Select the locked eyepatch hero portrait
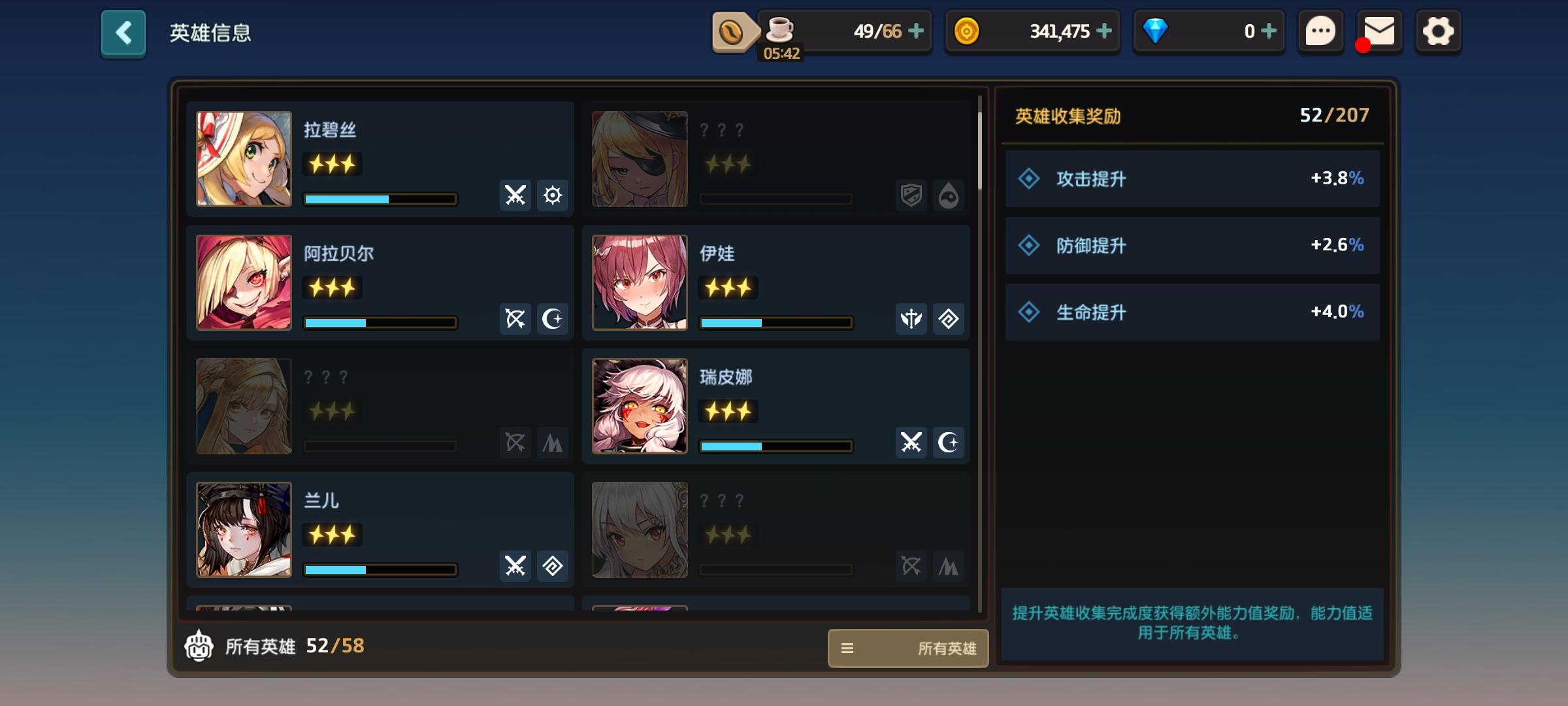The width and height of the screenshot is (1568, 706). click(640, 159)
